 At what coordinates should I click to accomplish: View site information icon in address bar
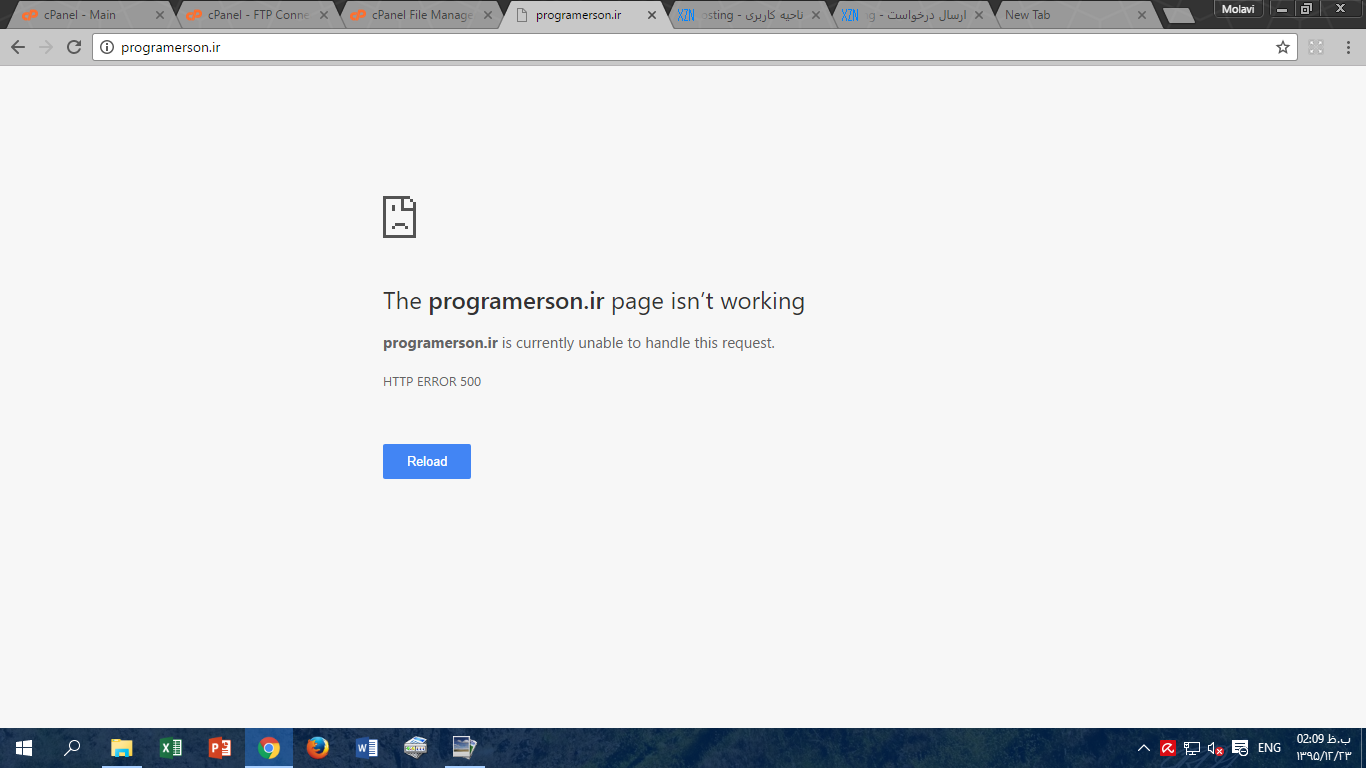click(x=107, y=47)
